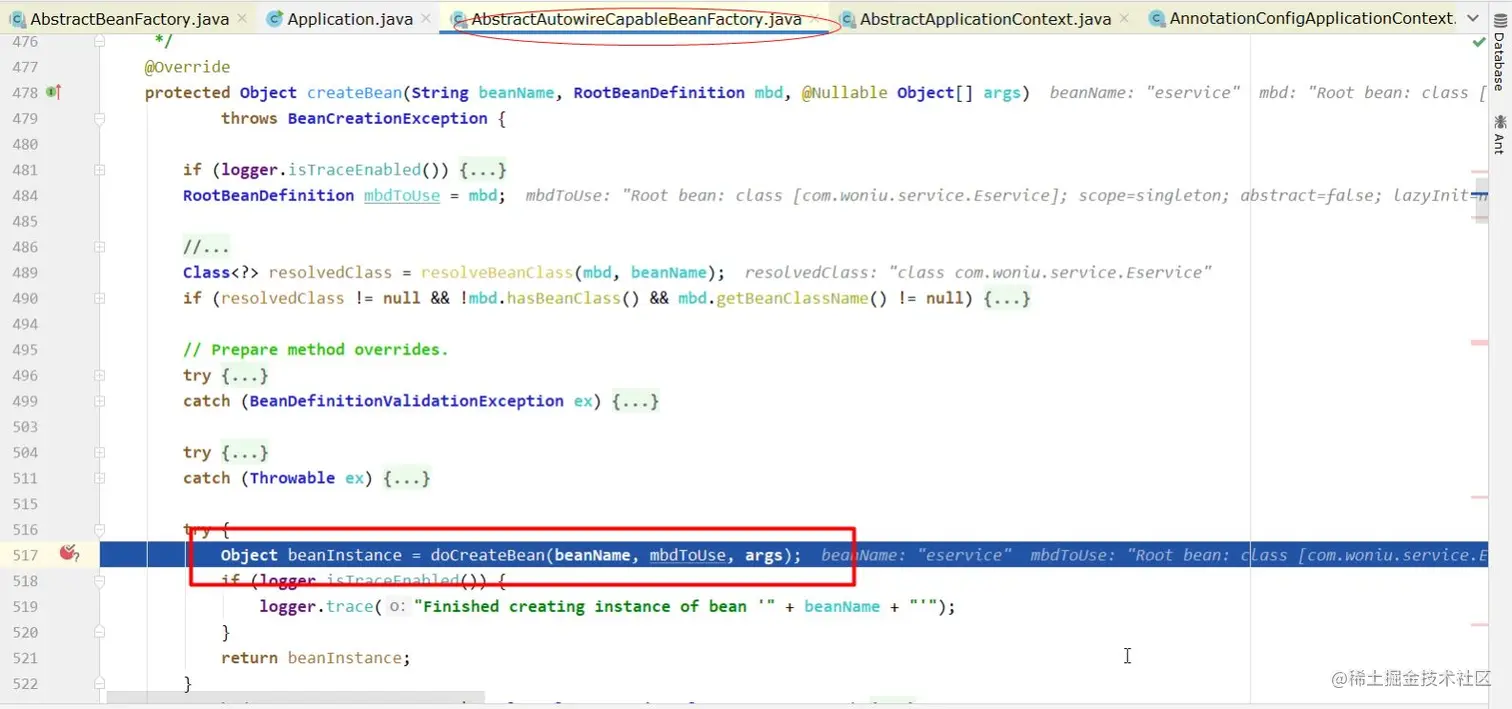Click the createBean method name

[x=354, y=92]
